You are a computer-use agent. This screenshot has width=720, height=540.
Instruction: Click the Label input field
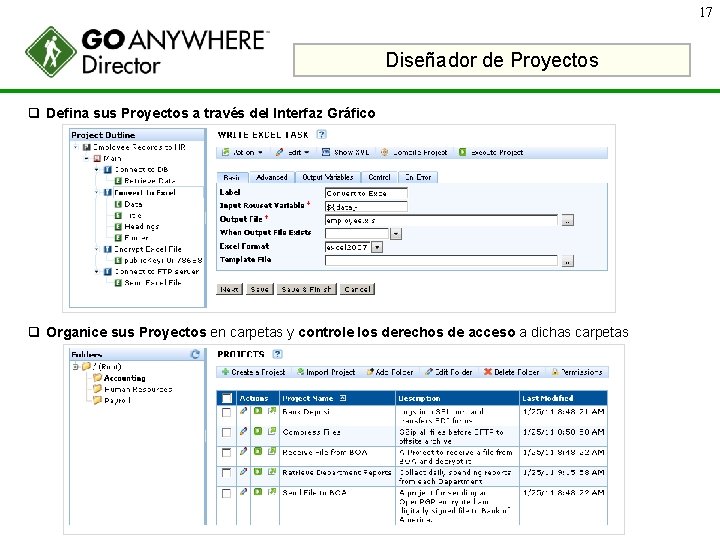[x=366, y=193]
